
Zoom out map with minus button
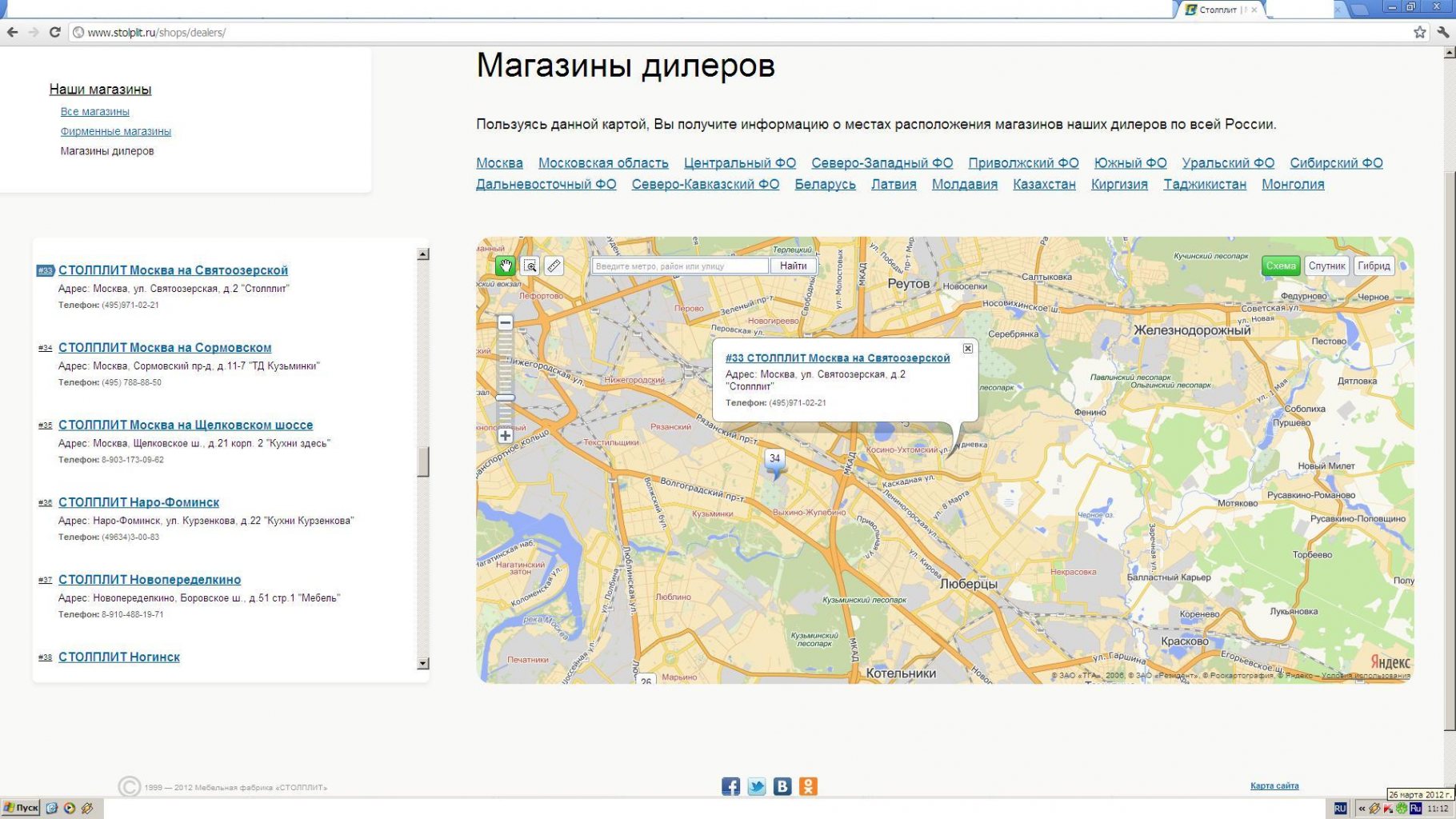pos(505,323)
